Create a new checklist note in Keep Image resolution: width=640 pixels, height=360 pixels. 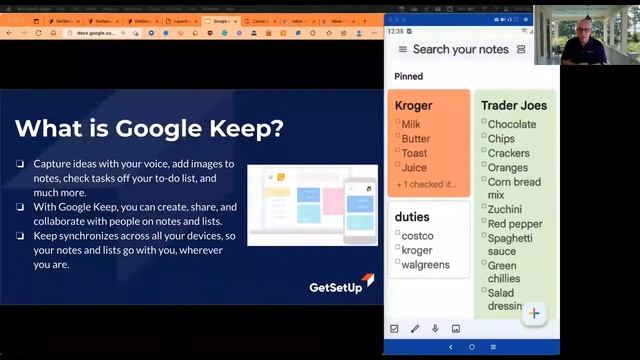(394, 329)
